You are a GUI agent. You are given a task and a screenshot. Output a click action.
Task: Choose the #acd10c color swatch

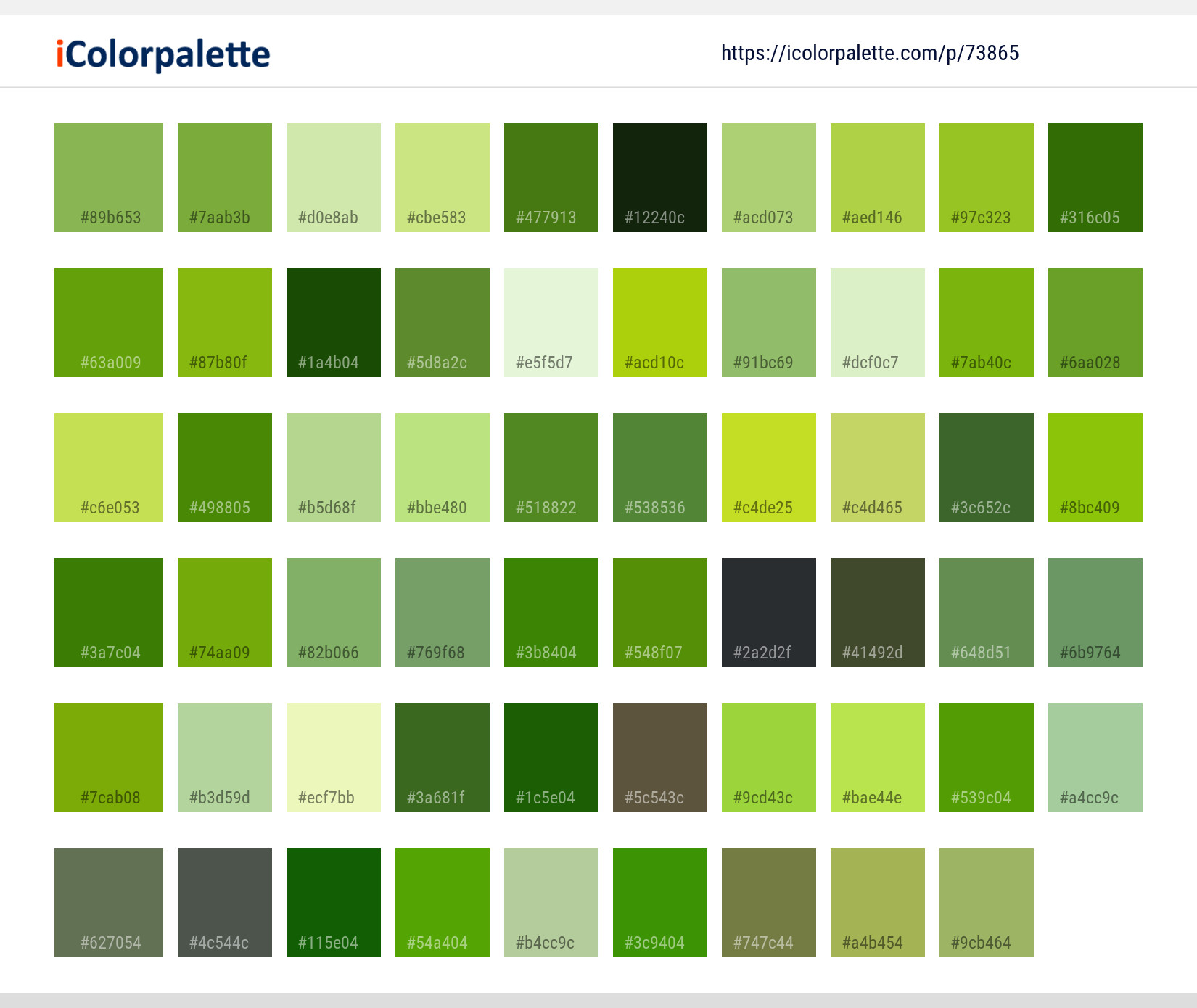tap(660, 323)
